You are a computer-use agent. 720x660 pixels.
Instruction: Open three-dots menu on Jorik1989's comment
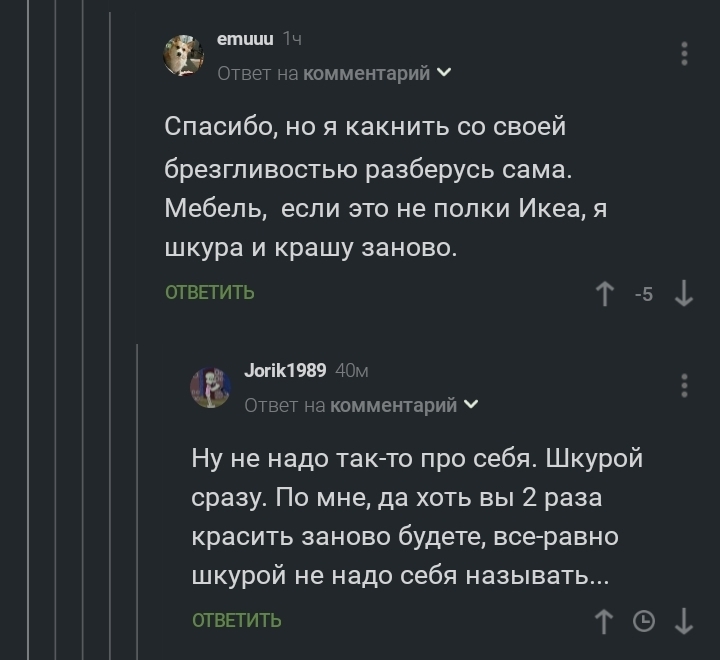click(x=684, y=385)
